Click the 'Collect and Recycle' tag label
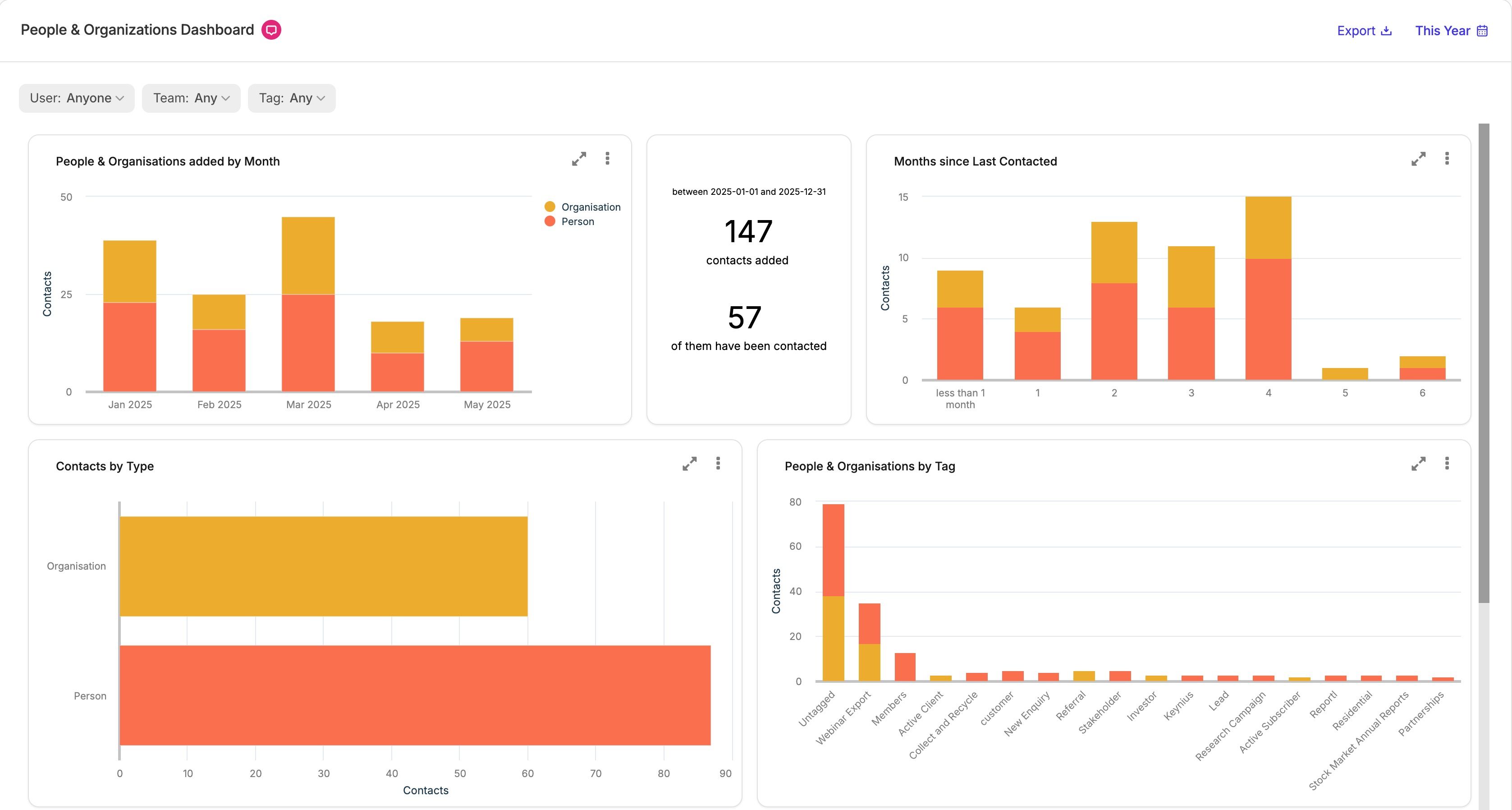Screen dimensions: 1512x810 [x=943, y=725]
